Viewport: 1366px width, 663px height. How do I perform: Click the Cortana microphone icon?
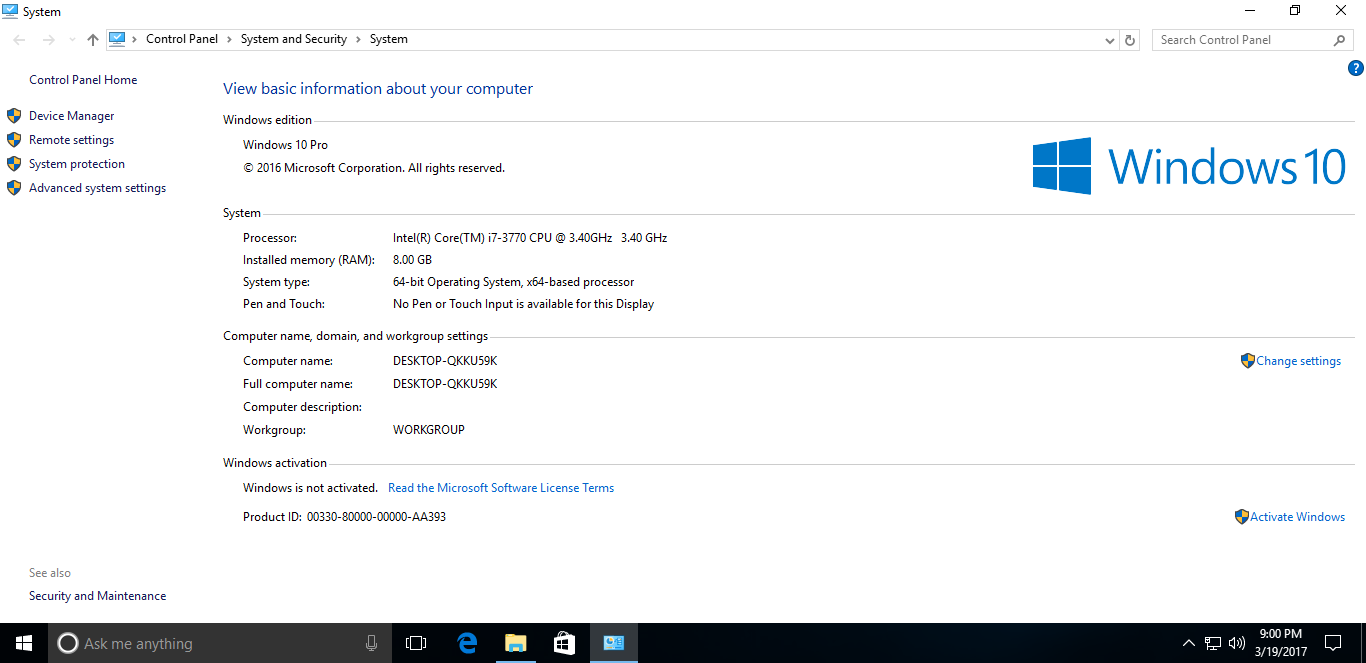pyautogui.click(x=371, y=643)
